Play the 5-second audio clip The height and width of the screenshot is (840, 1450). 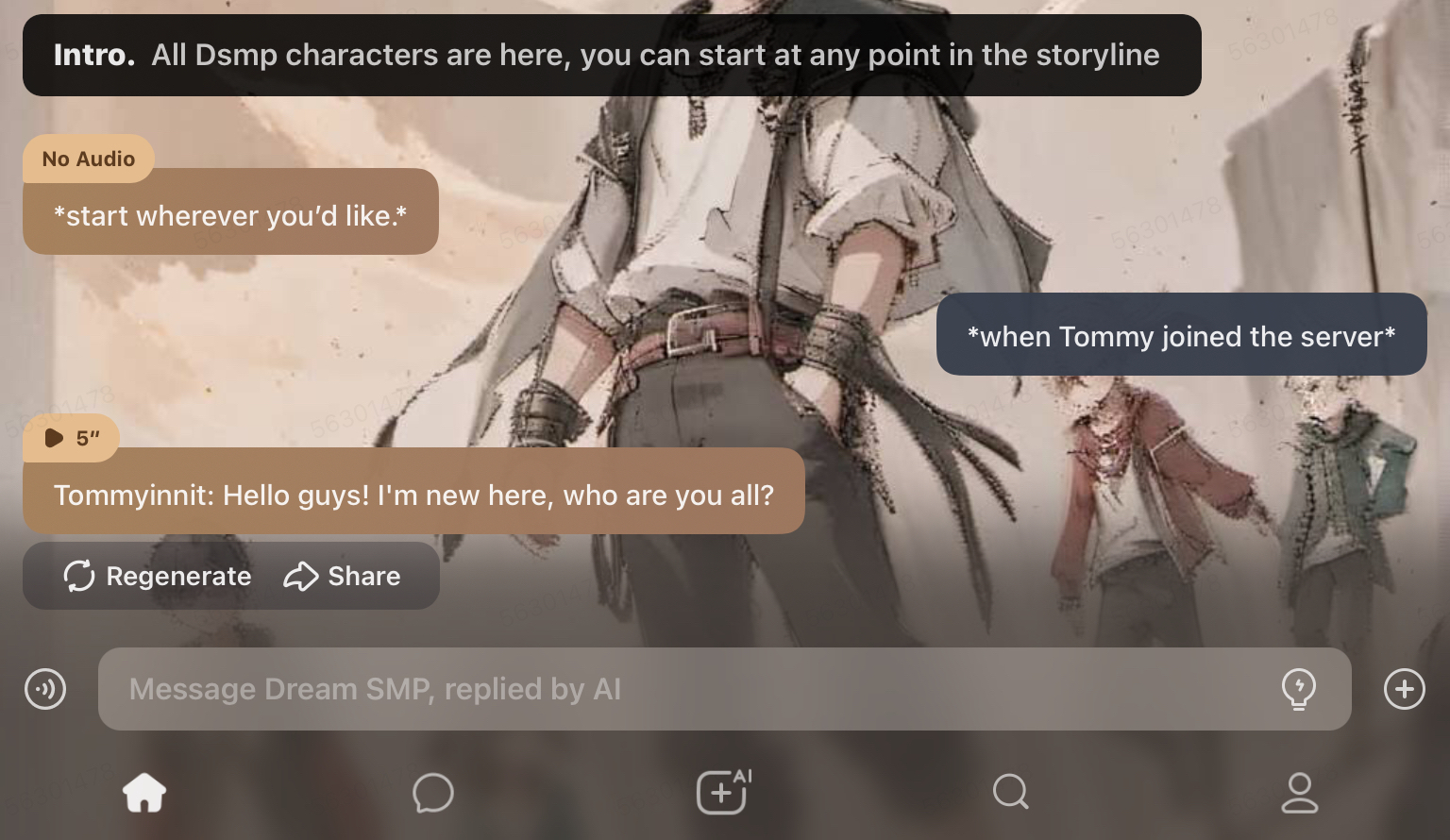click(72, 438)
